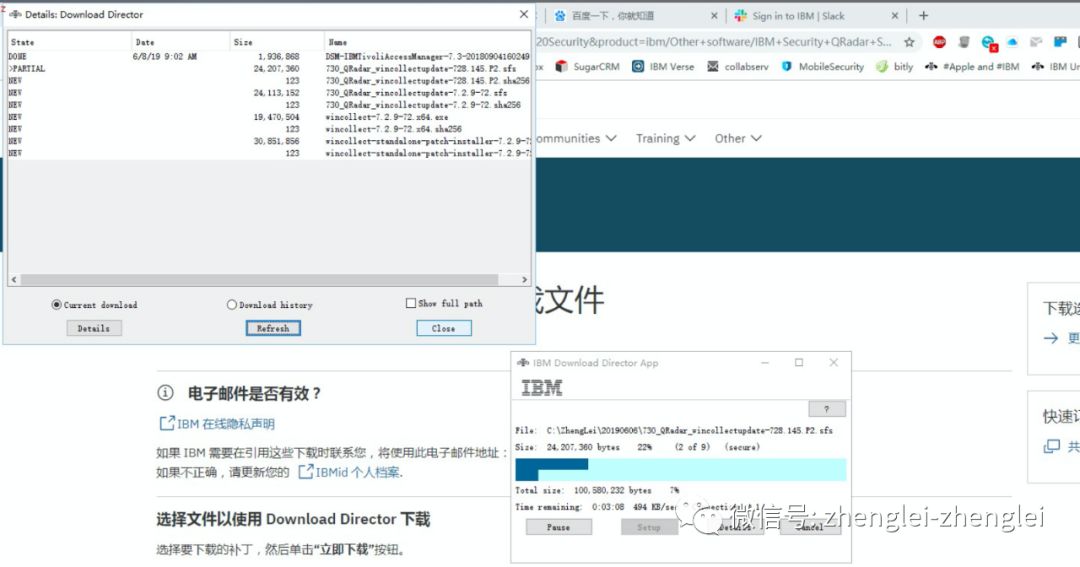Switch to the Sign in to IBM Slack tab
The image size is (1080, 567).
click(x=816, y=16)
